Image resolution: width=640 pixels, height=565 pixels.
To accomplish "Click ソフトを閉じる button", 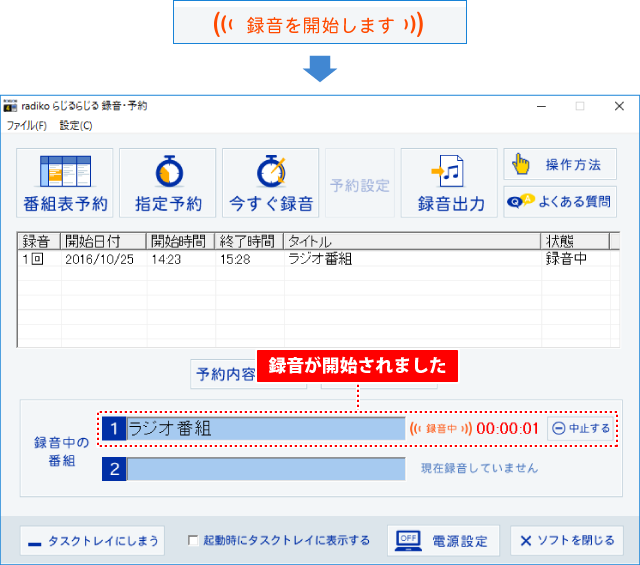I will click(567, 541).
